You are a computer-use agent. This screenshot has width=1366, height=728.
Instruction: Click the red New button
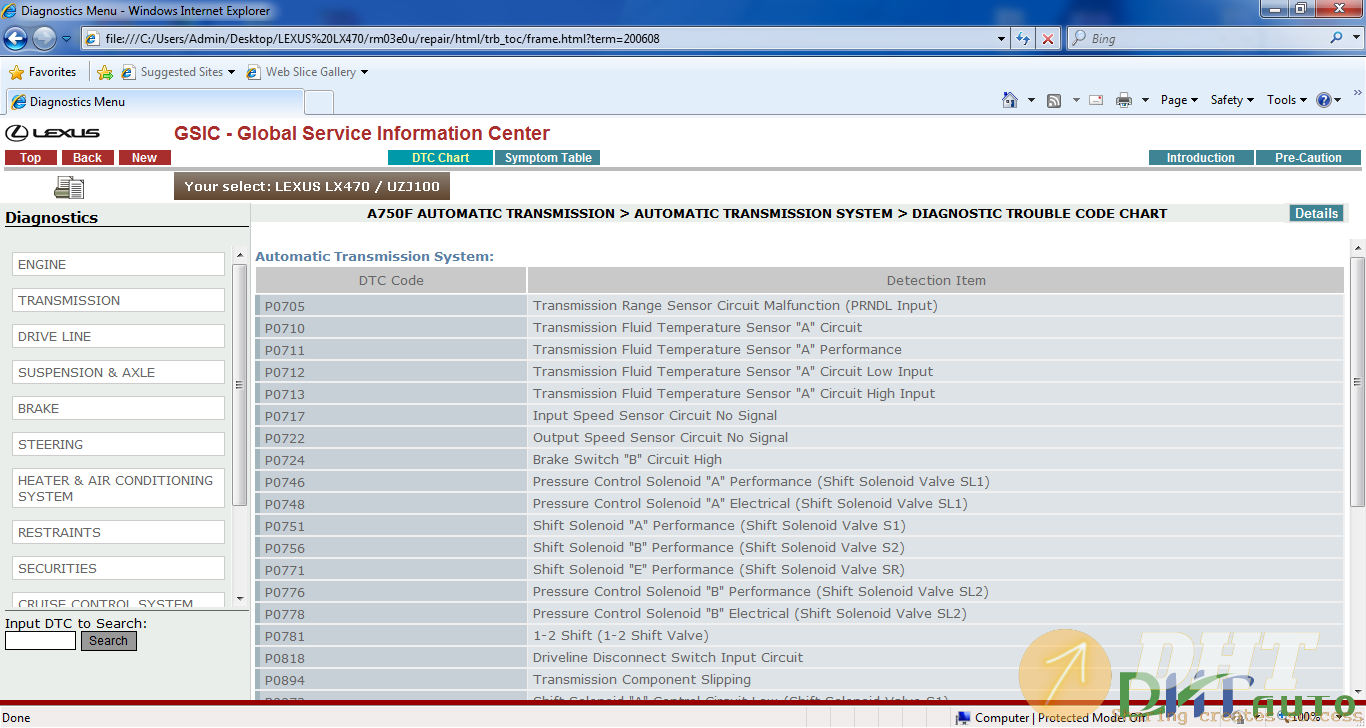145,158
